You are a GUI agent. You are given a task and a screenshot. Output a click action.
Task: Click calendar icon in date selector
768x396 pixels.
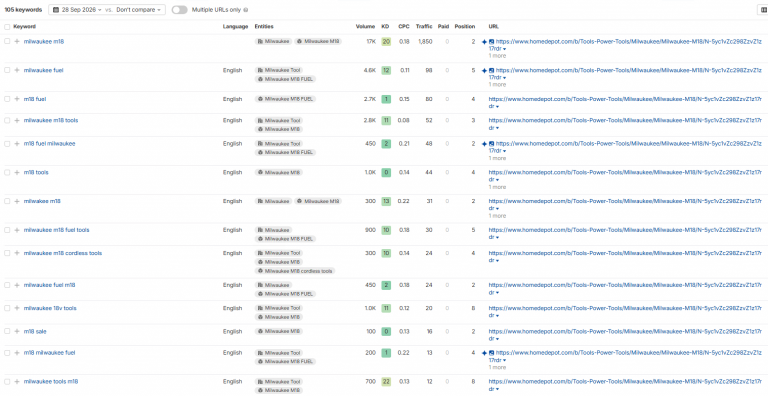(57, 10)
